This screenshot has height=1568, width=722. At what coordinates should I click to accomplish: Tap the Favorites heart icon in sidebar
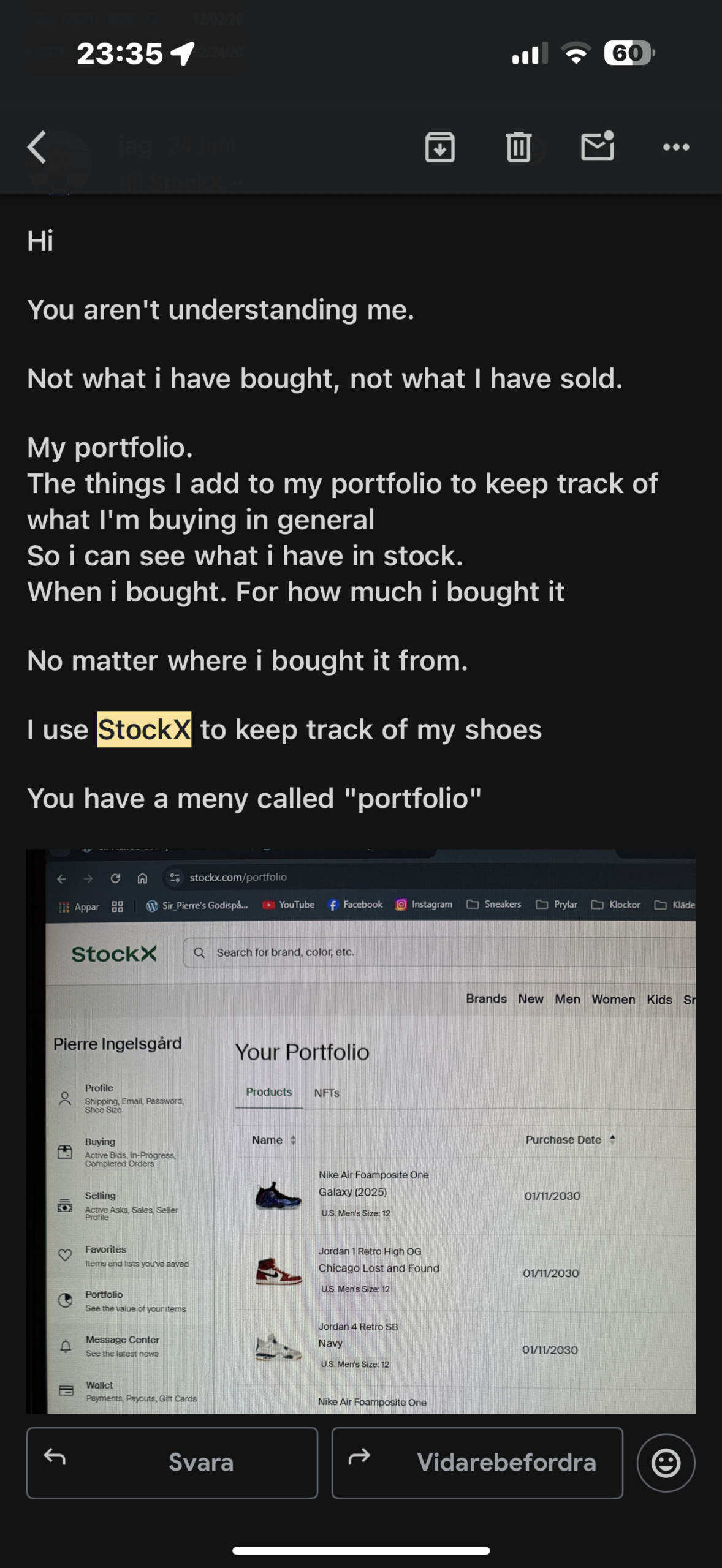click(x=65, y=1255)
